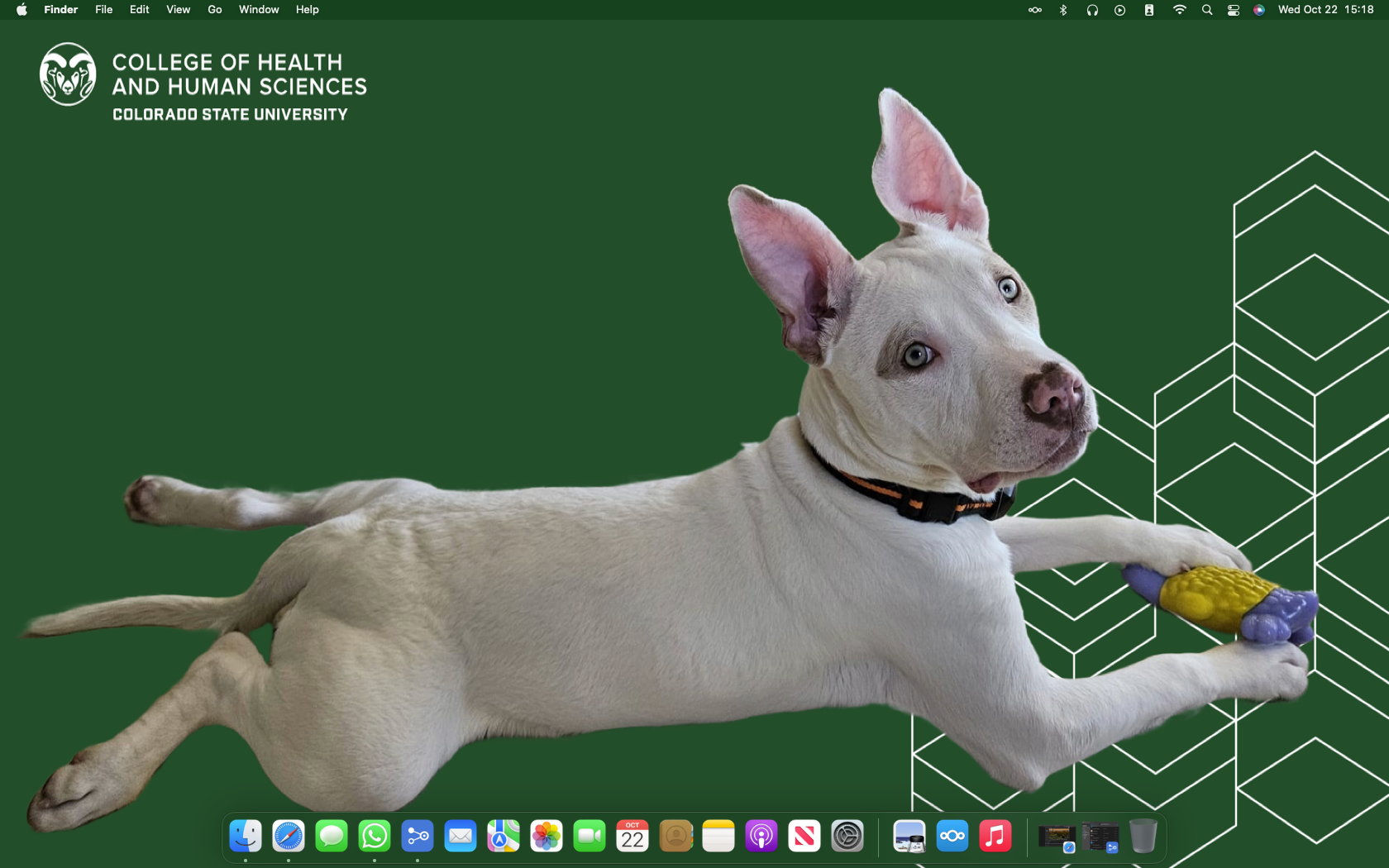1389x868 pixels.
Task: Open Safari from the Dock
Action: [288, 836]
